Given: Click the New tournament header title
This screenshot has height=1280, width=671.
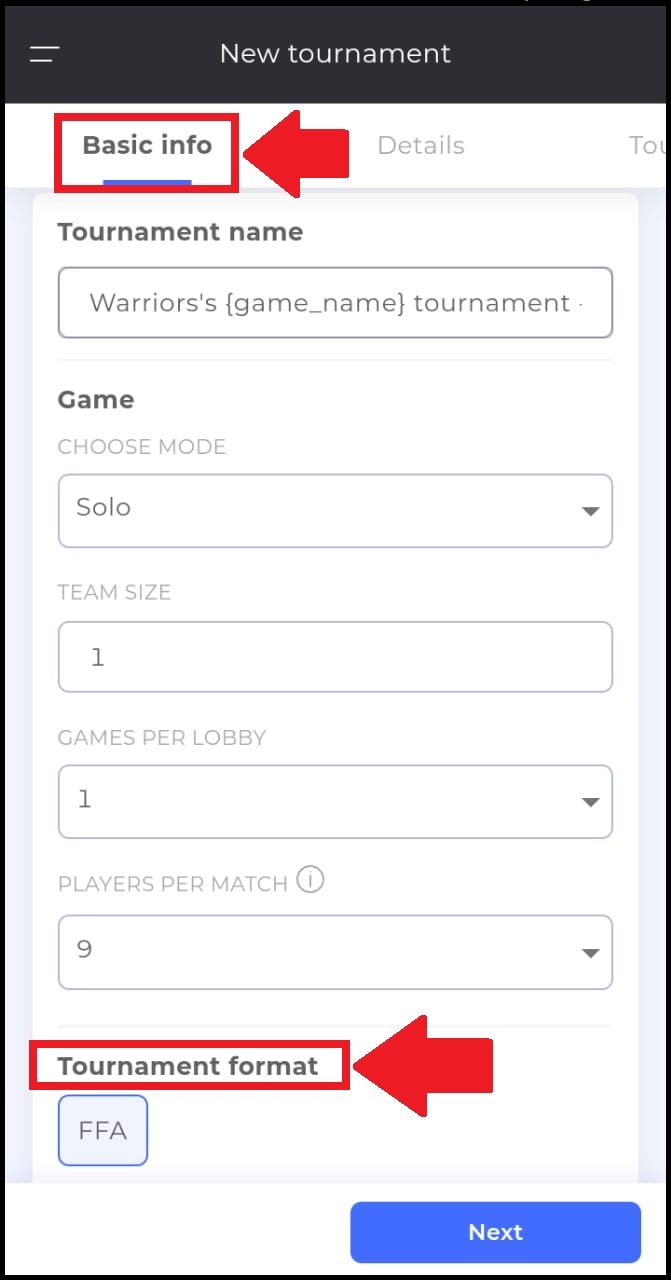Looking at the screenshot, I should point(335,53).
